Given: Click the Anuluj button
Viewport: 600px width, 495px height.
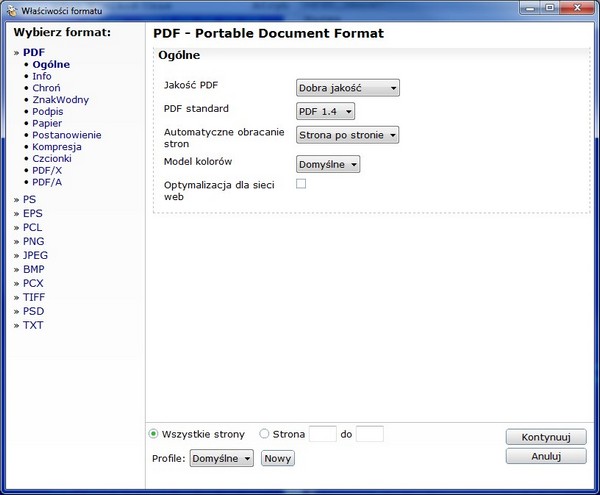Looking at the screenshot, I should (545, 456).
